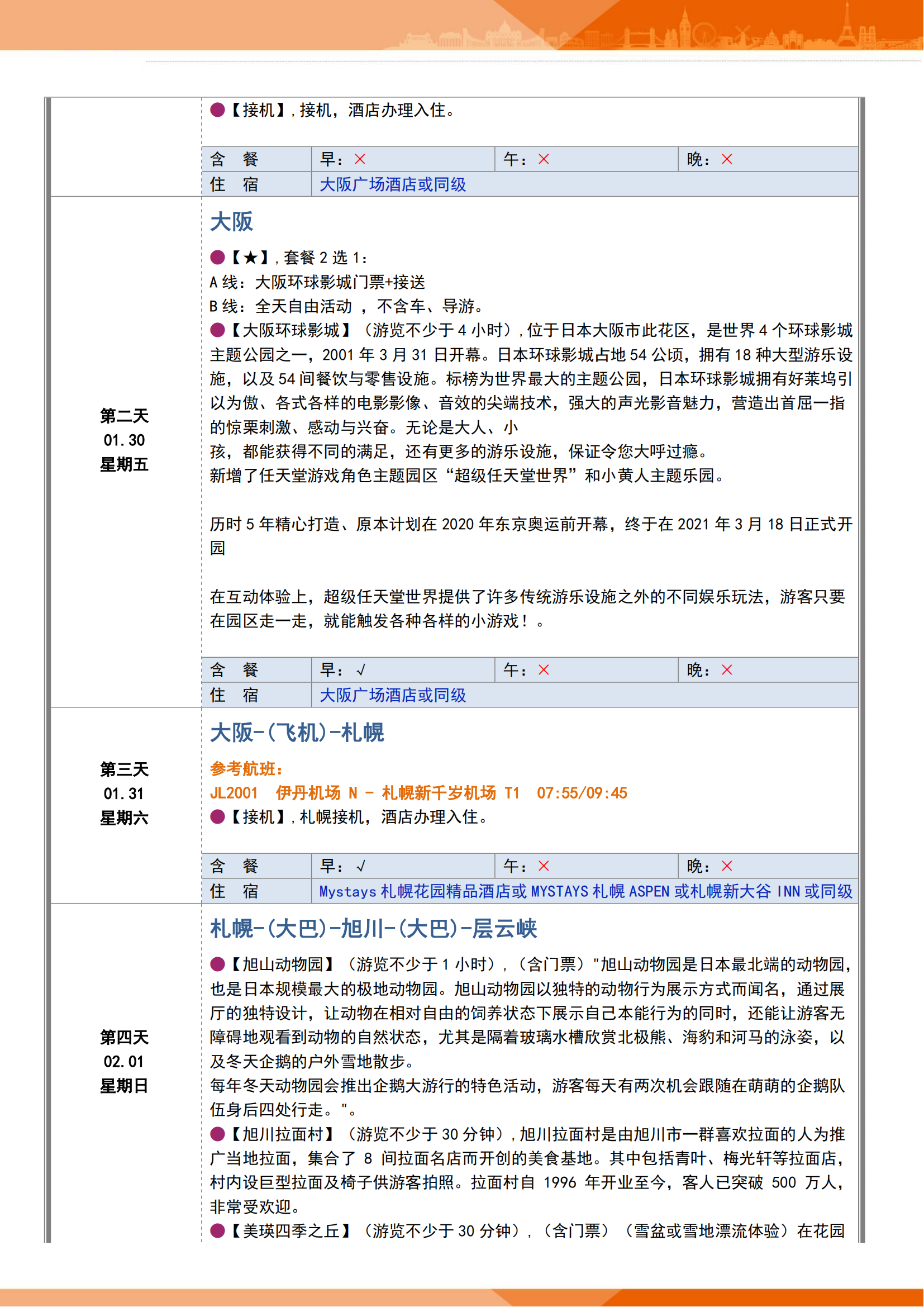The image size is (924, 1307).
Task: Click the 参考航班 label
Action: point(246,768)
